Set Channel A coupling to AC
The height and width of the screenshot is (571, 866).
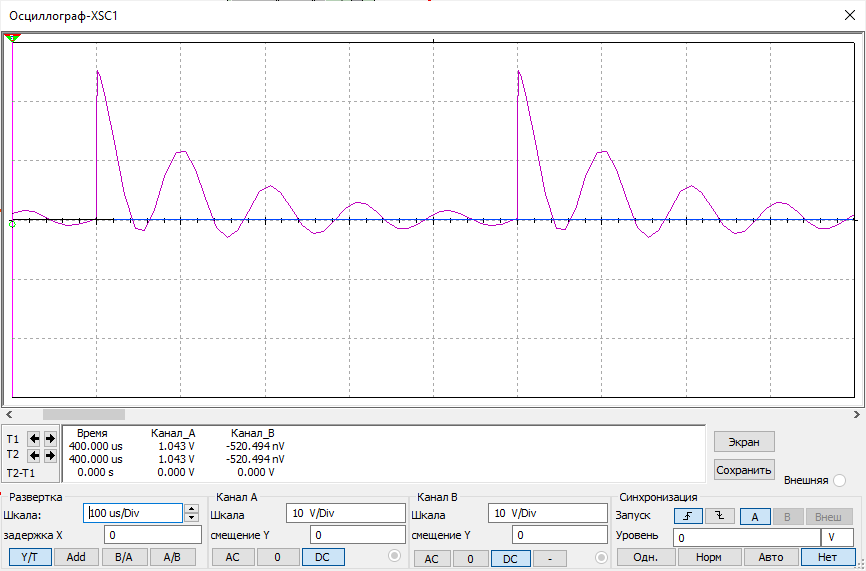coord(233,557)
